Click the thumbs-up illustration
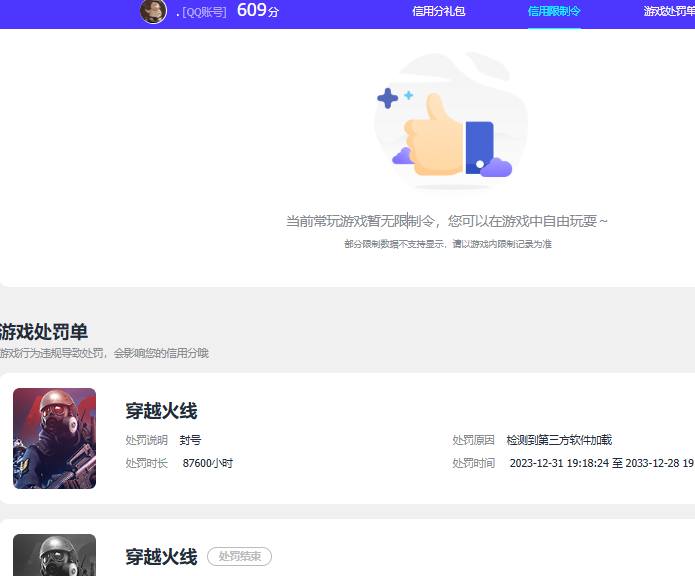695x576 pixels. (451, 121)
